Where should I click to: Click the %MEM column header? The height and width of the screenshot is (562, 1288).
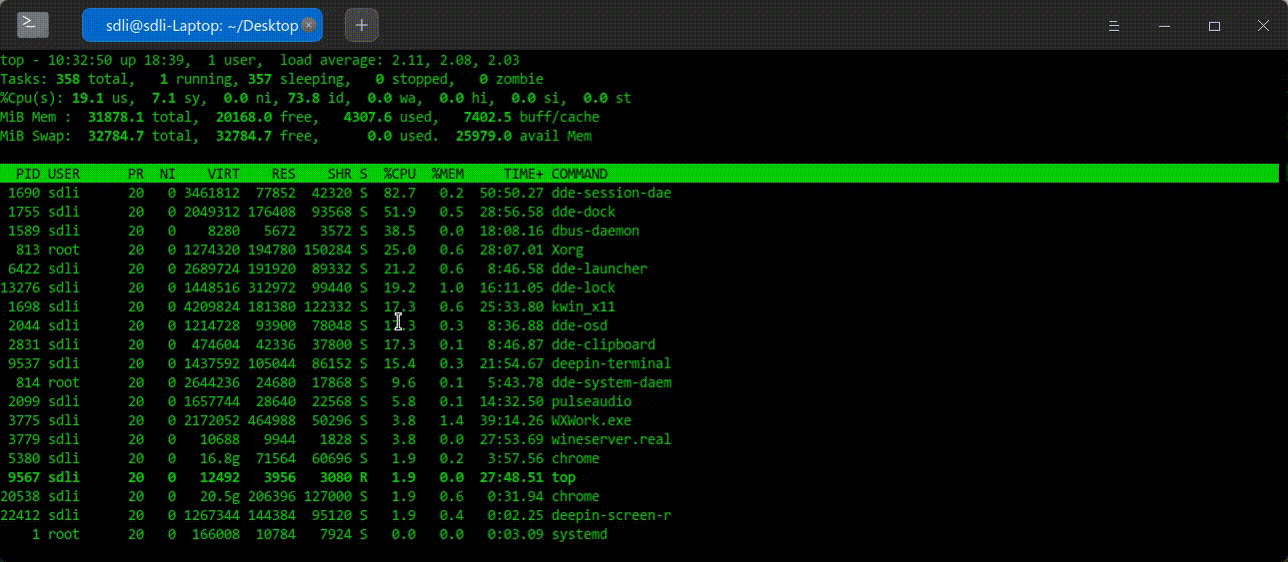point(448,174)
